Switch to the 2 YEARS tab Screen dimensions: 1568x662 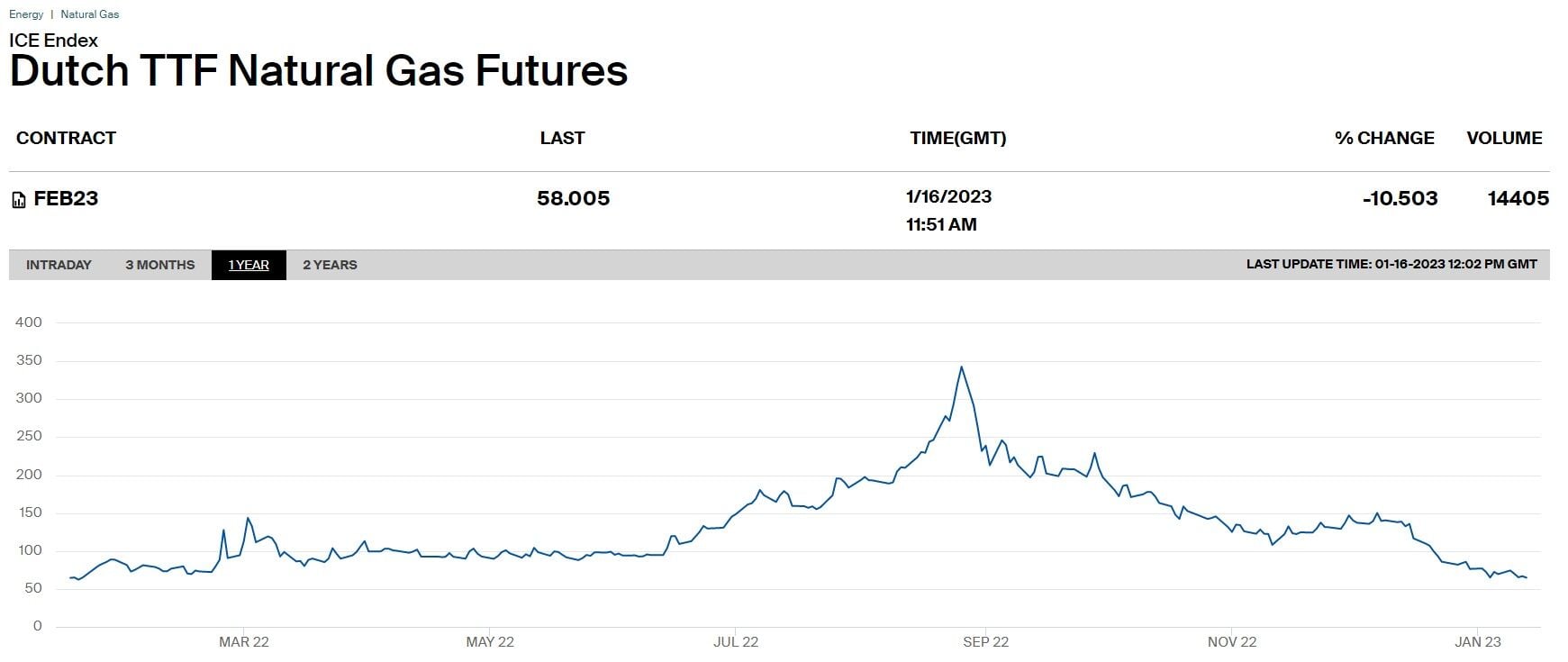click(330, 265)
